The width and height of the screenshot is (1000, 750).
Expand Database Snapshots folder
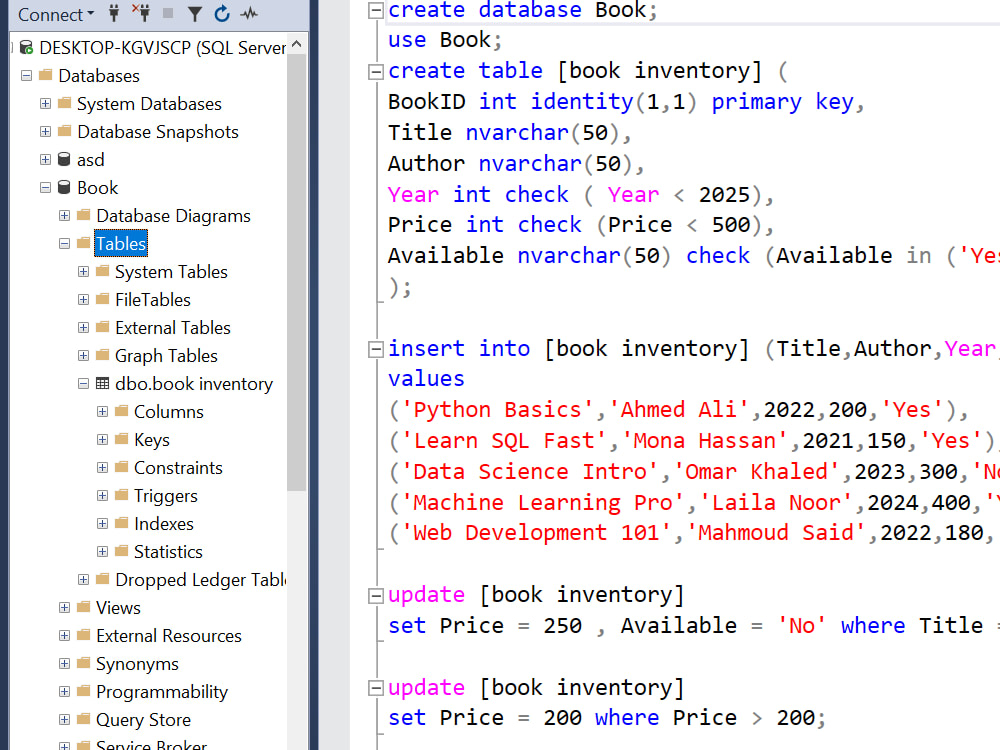click(x=45, y=131)
